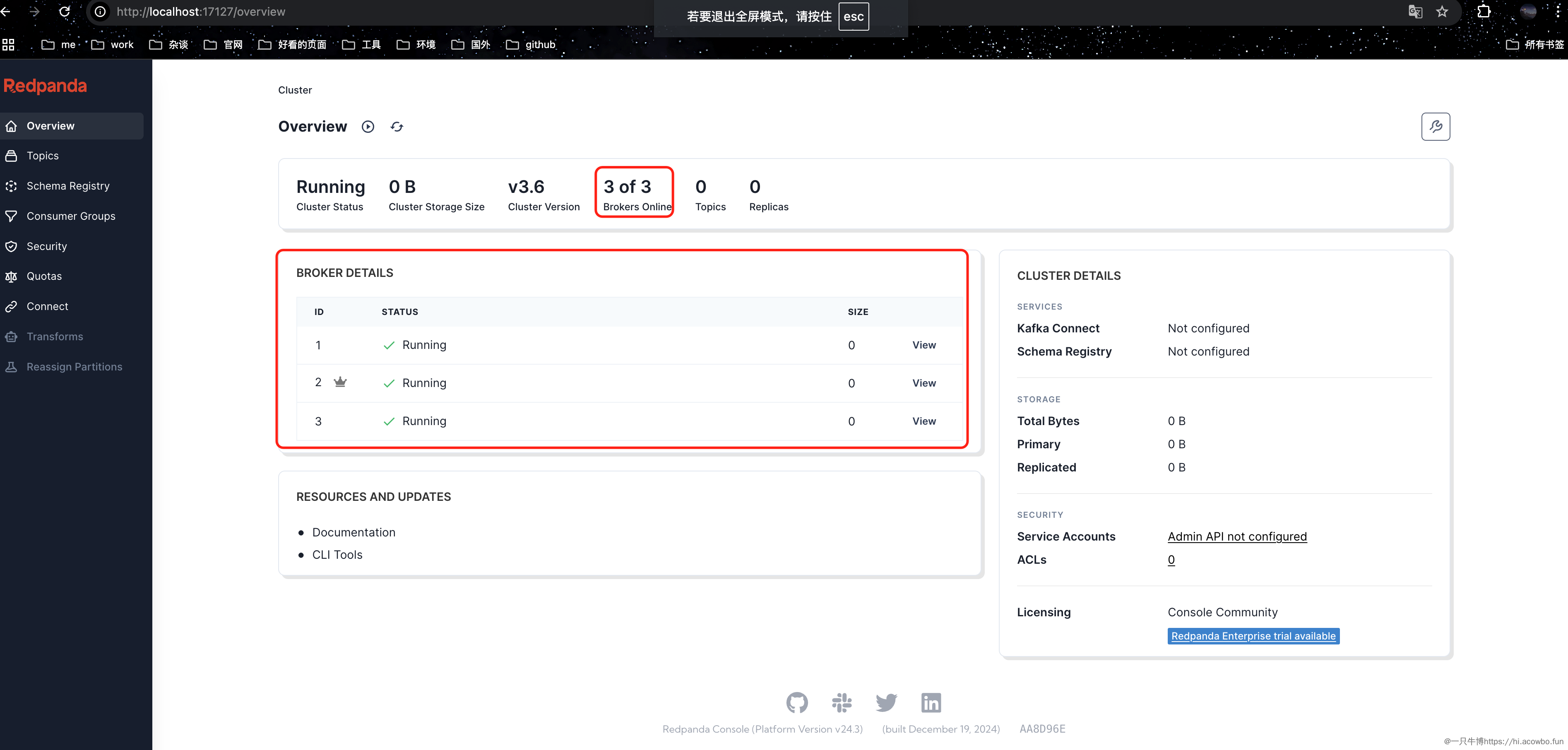
Task: Click the Cluster Version v3.6 stat
Action: click(544, 195)
